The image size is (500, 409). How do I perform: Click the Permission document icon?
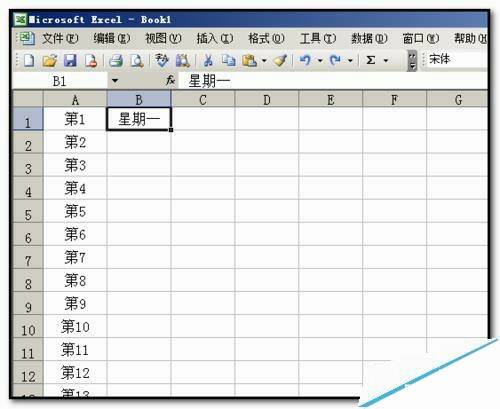point(91,61)
